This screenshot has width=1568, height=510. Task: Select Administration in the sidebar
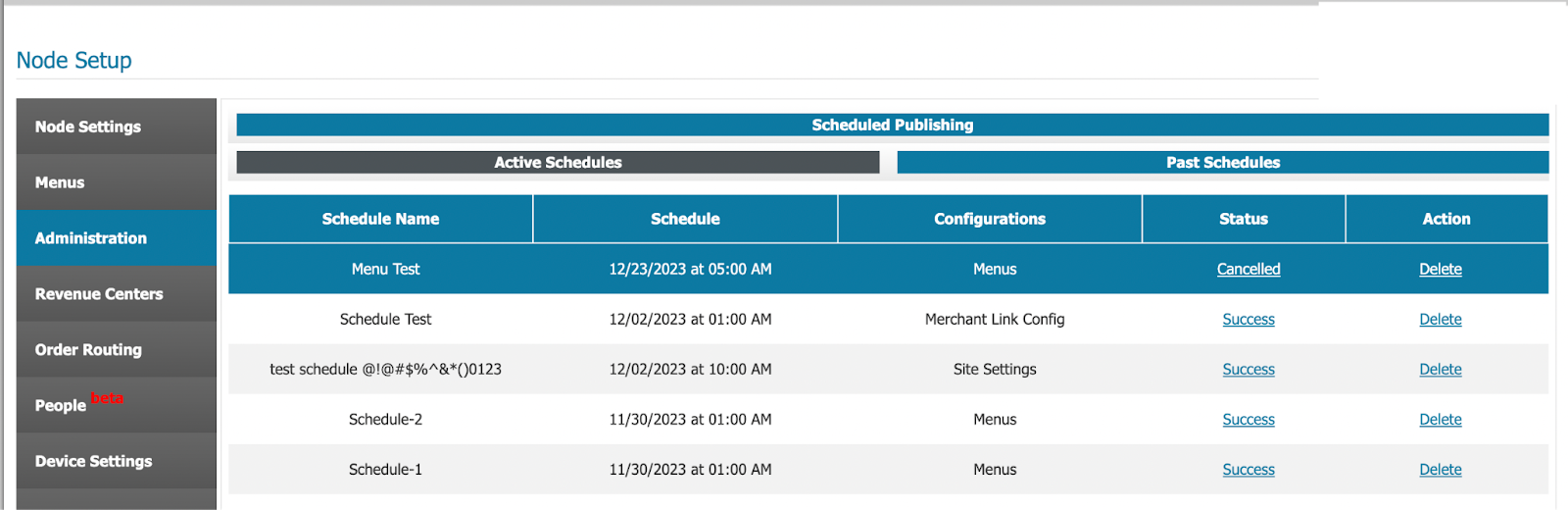coord(116,238)
